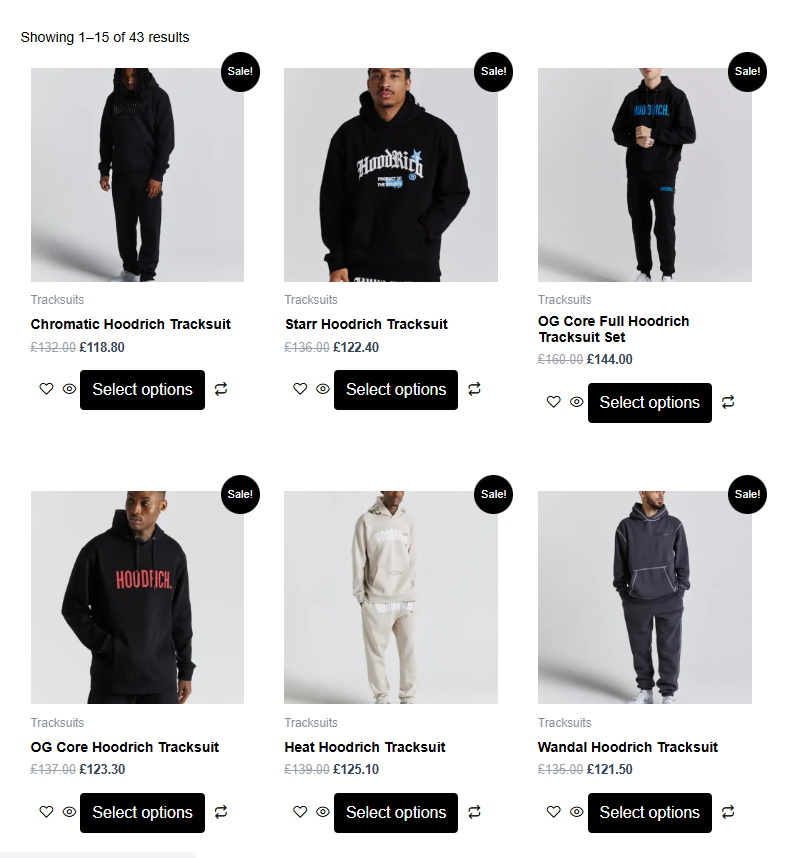Compare icon for OG Core Full Tracksuit Set
The width and height of the screenshot is (794, 858).
click(x=728, y=402)
